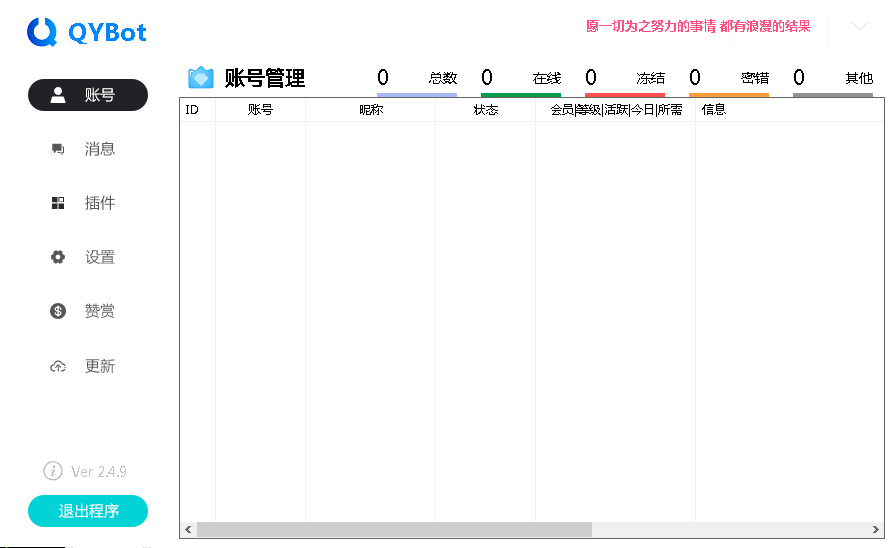The image size is (894, 548).
Task: Click the 昵称 column header
Action: click(371, 110)
